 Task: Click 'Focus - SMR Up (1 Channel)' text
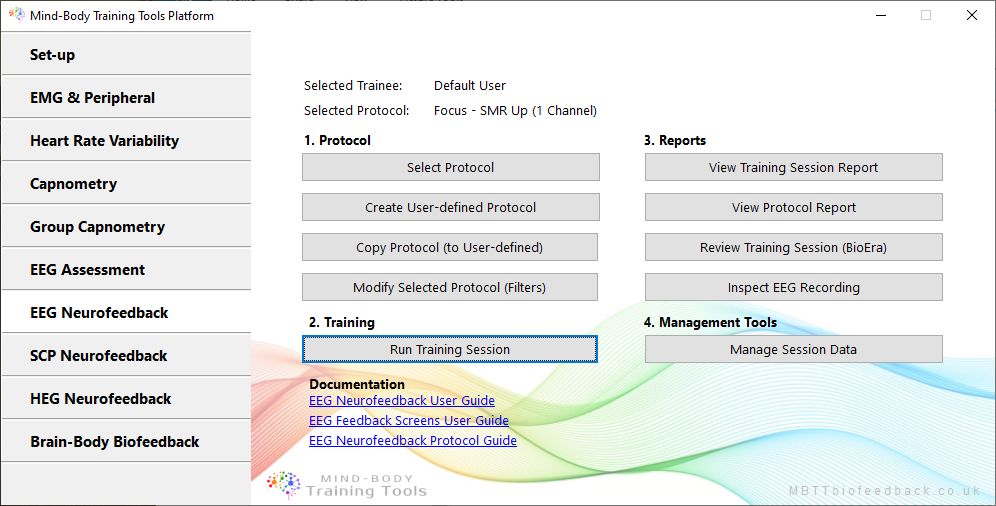click(x=515, y=110)
